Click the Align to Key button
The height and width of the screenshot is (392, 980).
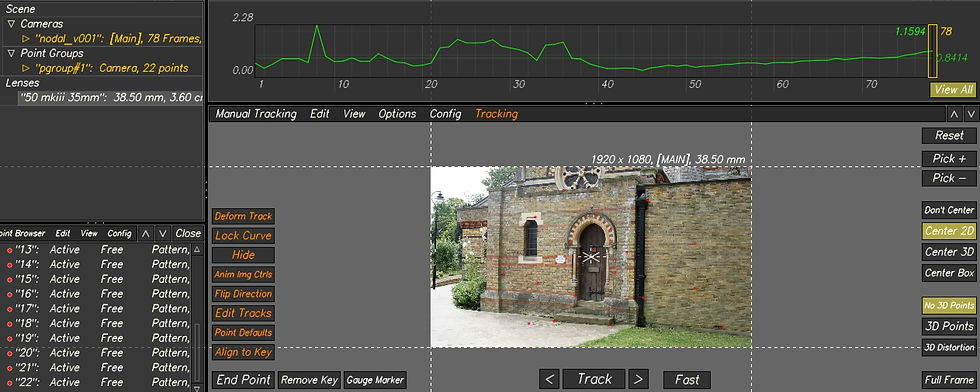[243, 352]
